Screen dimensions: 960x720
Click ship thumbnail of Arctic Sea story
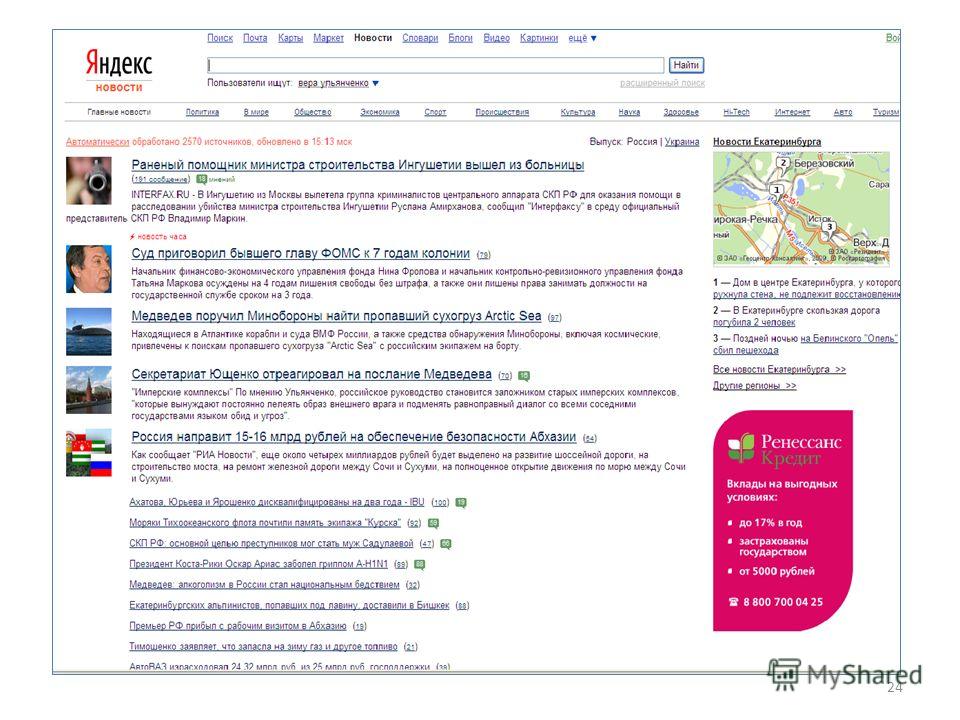point(89,332)
